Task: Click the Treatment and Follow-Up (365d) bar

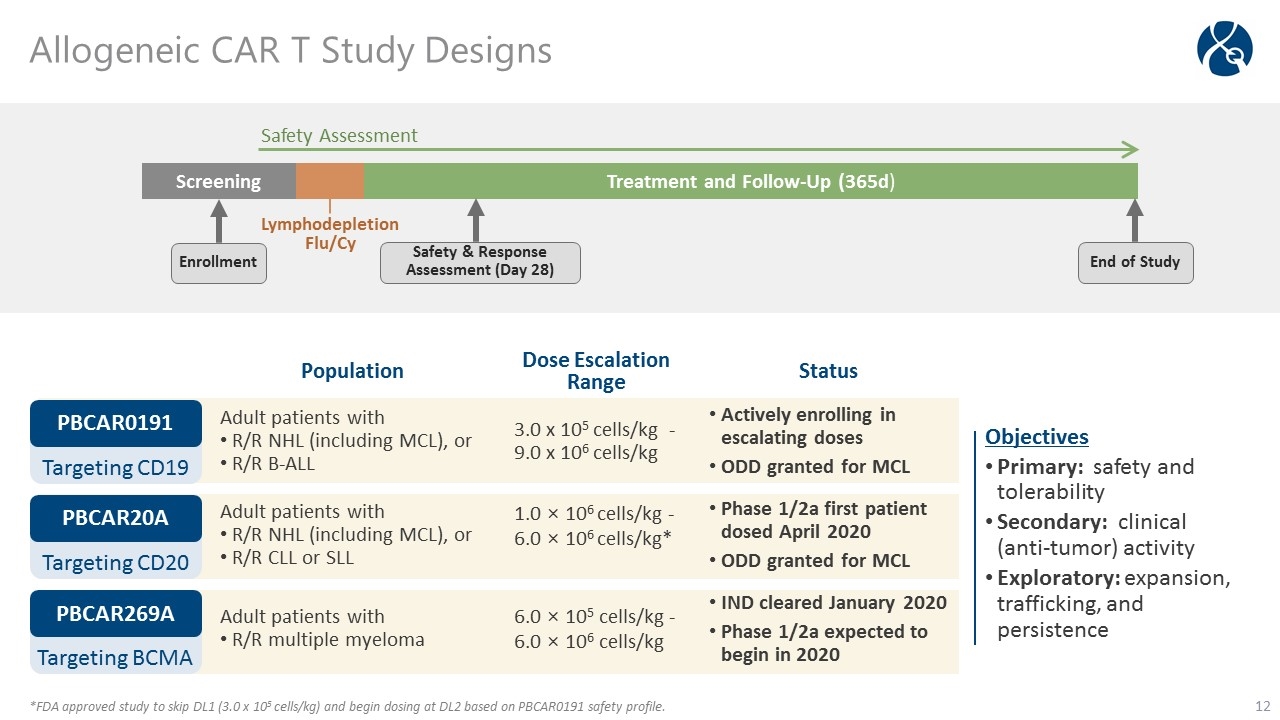Action: 751,181
